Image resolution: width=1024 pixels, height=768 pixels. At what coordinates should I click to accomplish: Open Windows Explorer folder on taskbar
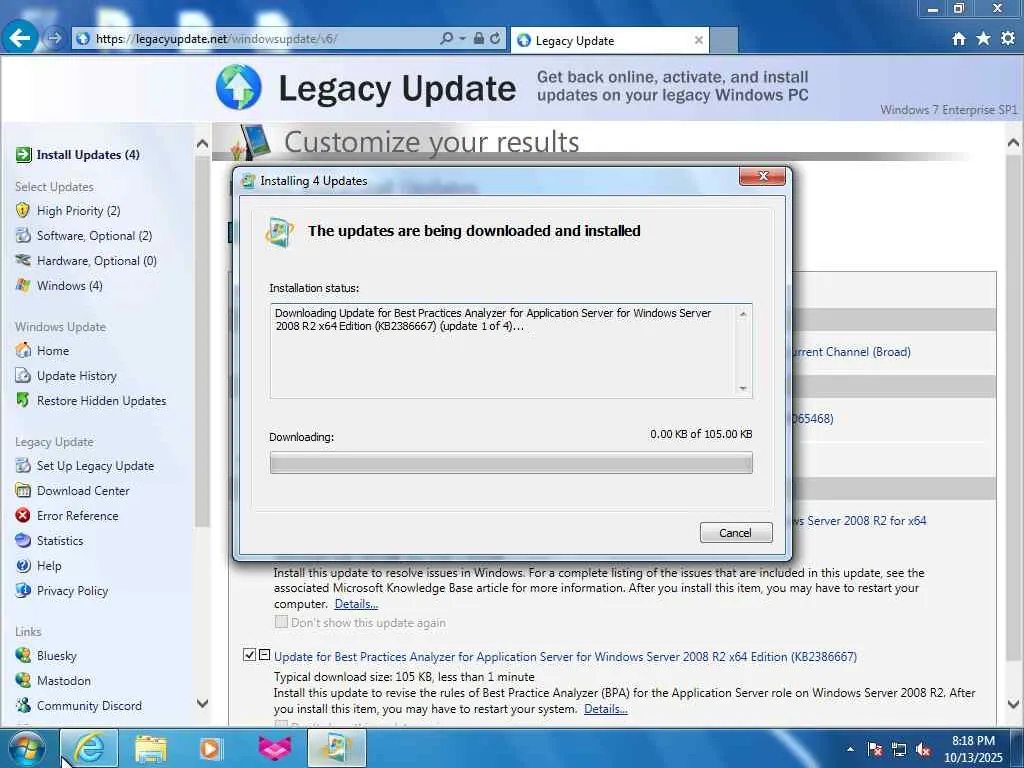[x=151, y=748]
